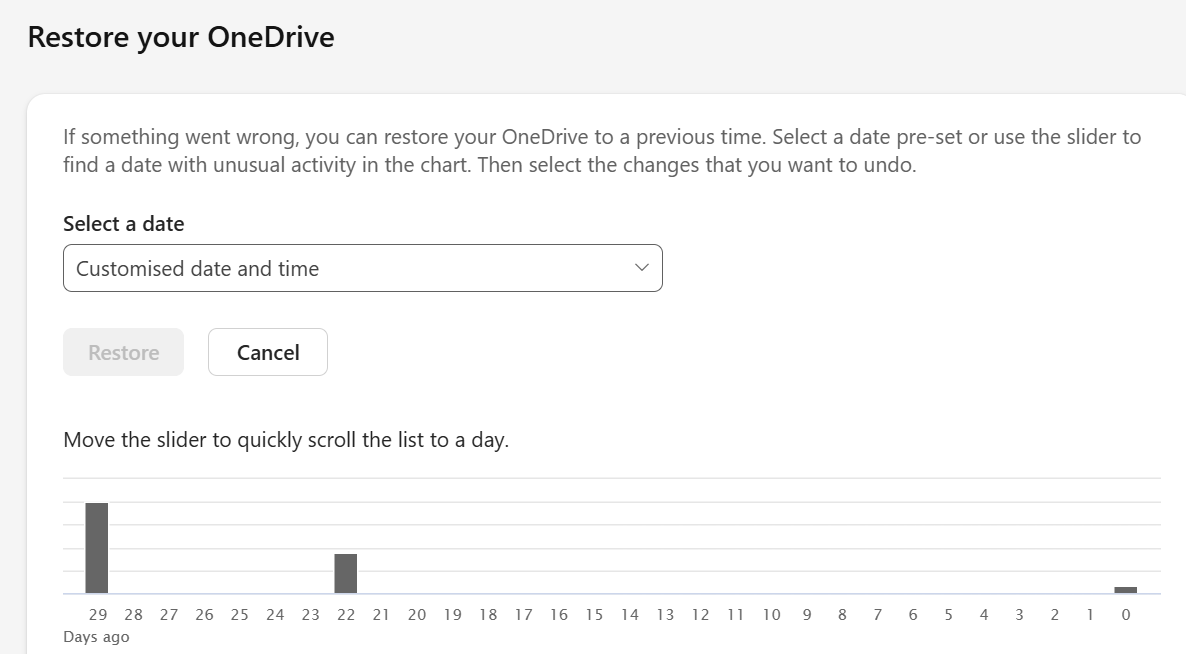Click the small bar at 0 days ago
Image resolution: width=1186 pixels, height=654 pixels.
coord(1125,590)
